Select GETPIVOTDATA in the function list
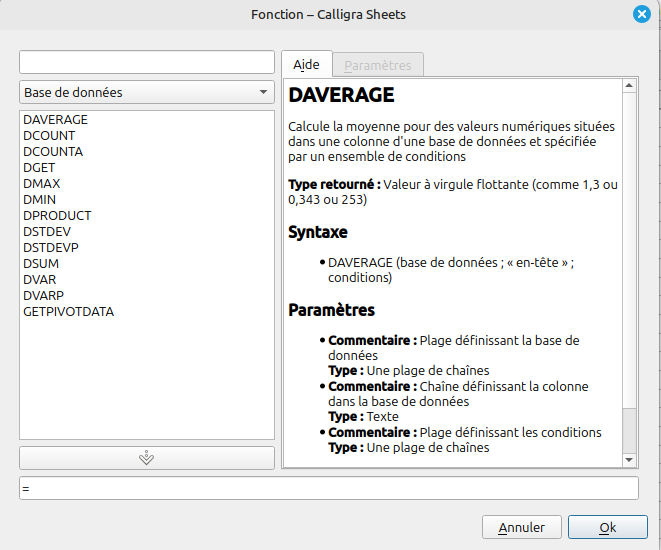 pos(147,312)
